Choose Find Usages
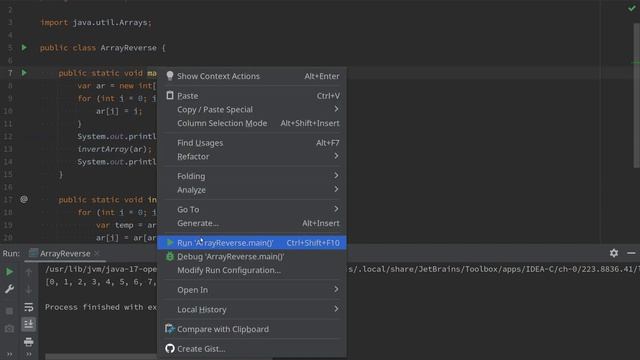The width and height of the screenshot is (640, 360). point(252,143)
